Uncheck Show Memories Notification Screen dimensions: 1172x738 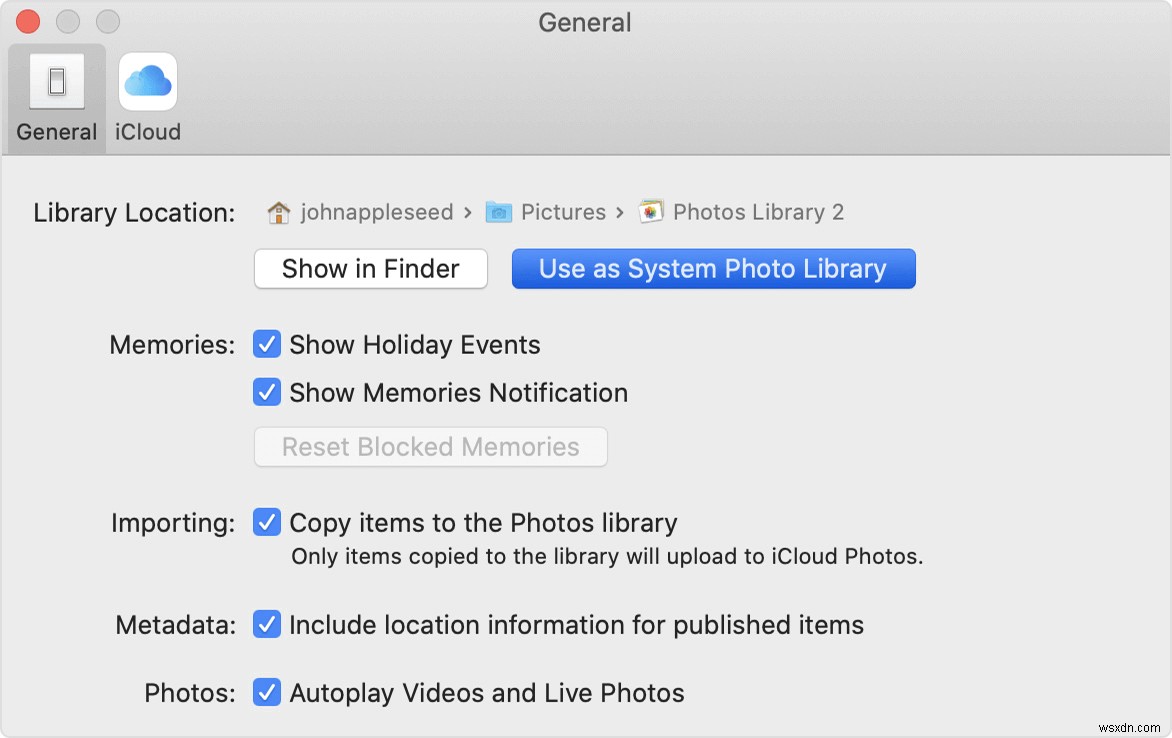(x=266, y=392)
